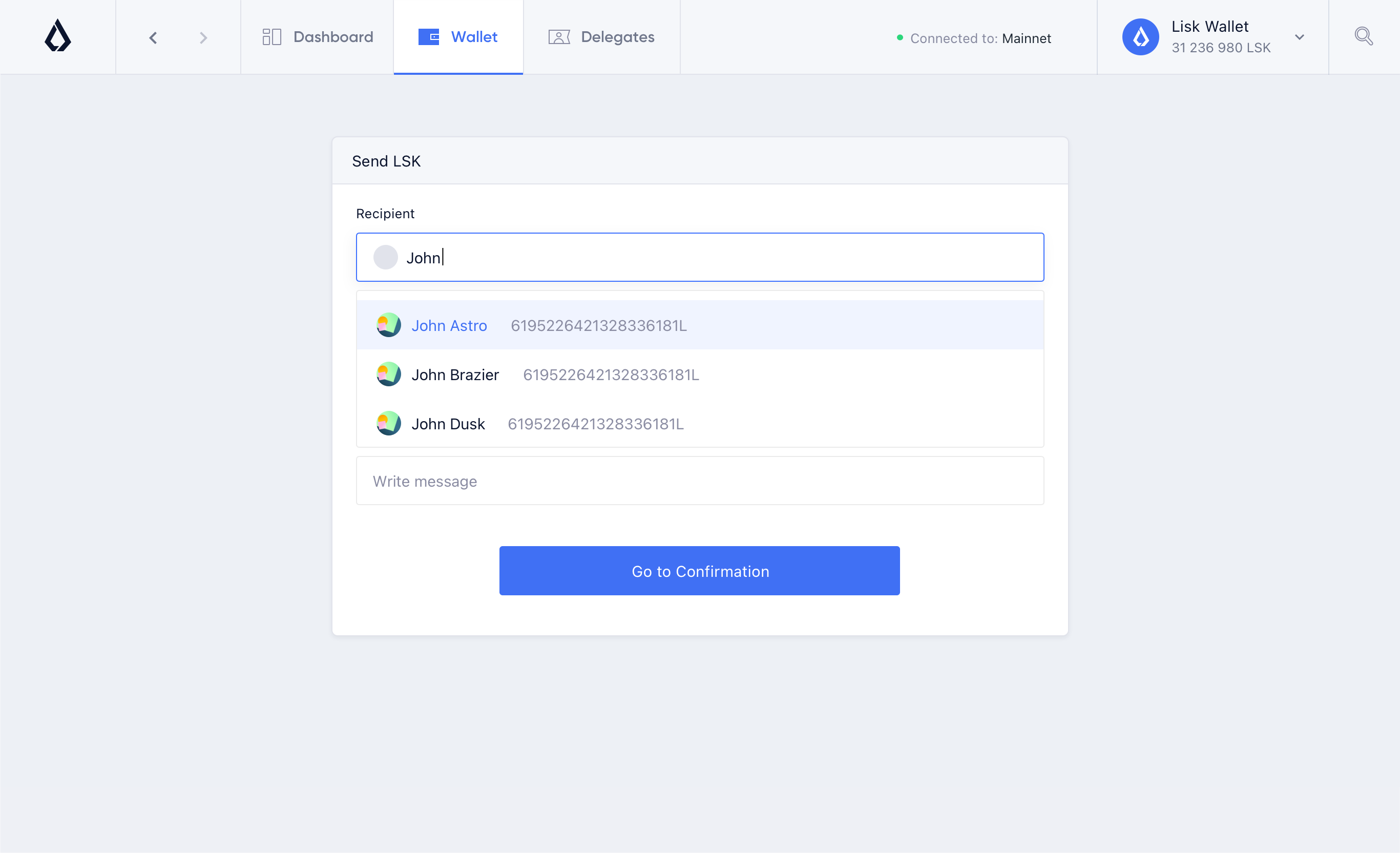Image resolution: width=1400 pixels, height=853 pixels.
Task: Open search using the magnifier icon
Action: click(1364, 36)
